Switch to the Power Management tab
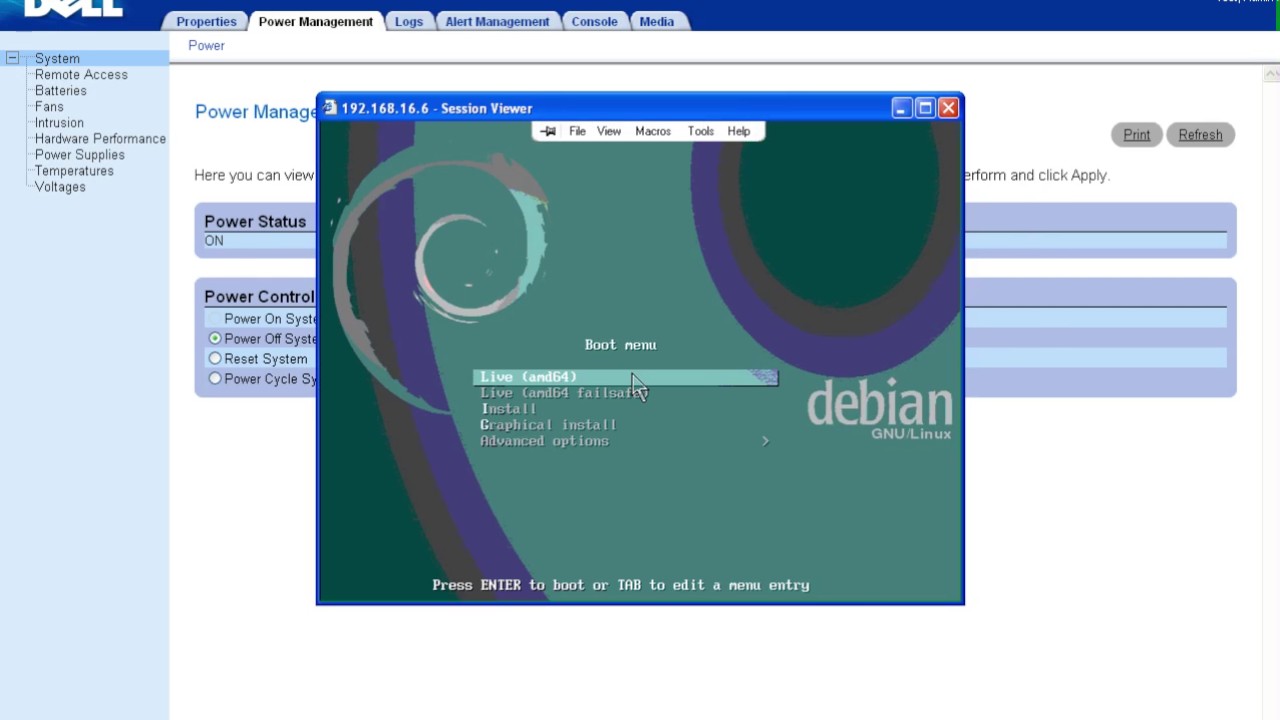The width and height of the screenshot is (1280, 720). click(x=316, y=21)
